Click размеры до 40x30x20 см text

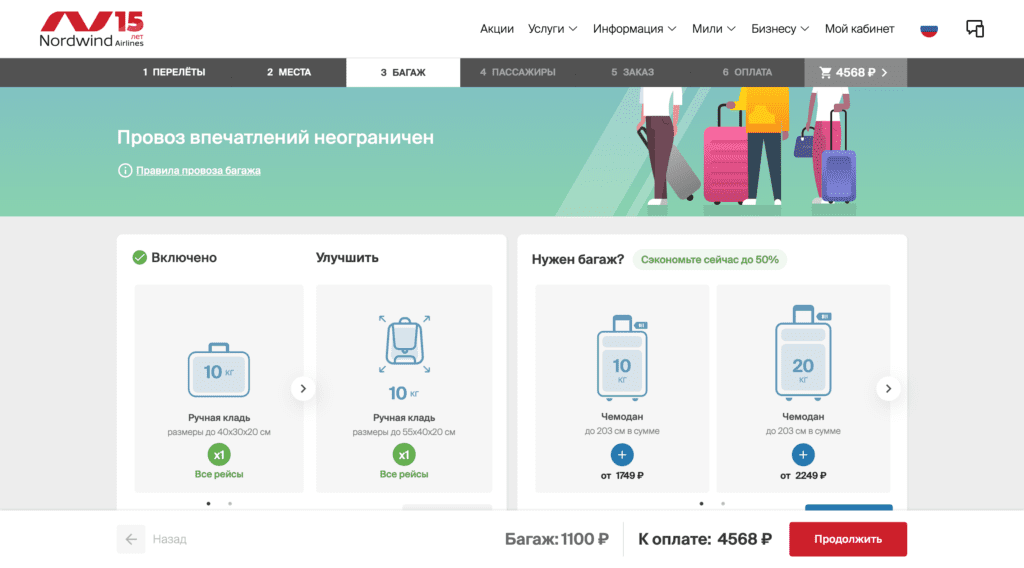click(x=219, y=432)
